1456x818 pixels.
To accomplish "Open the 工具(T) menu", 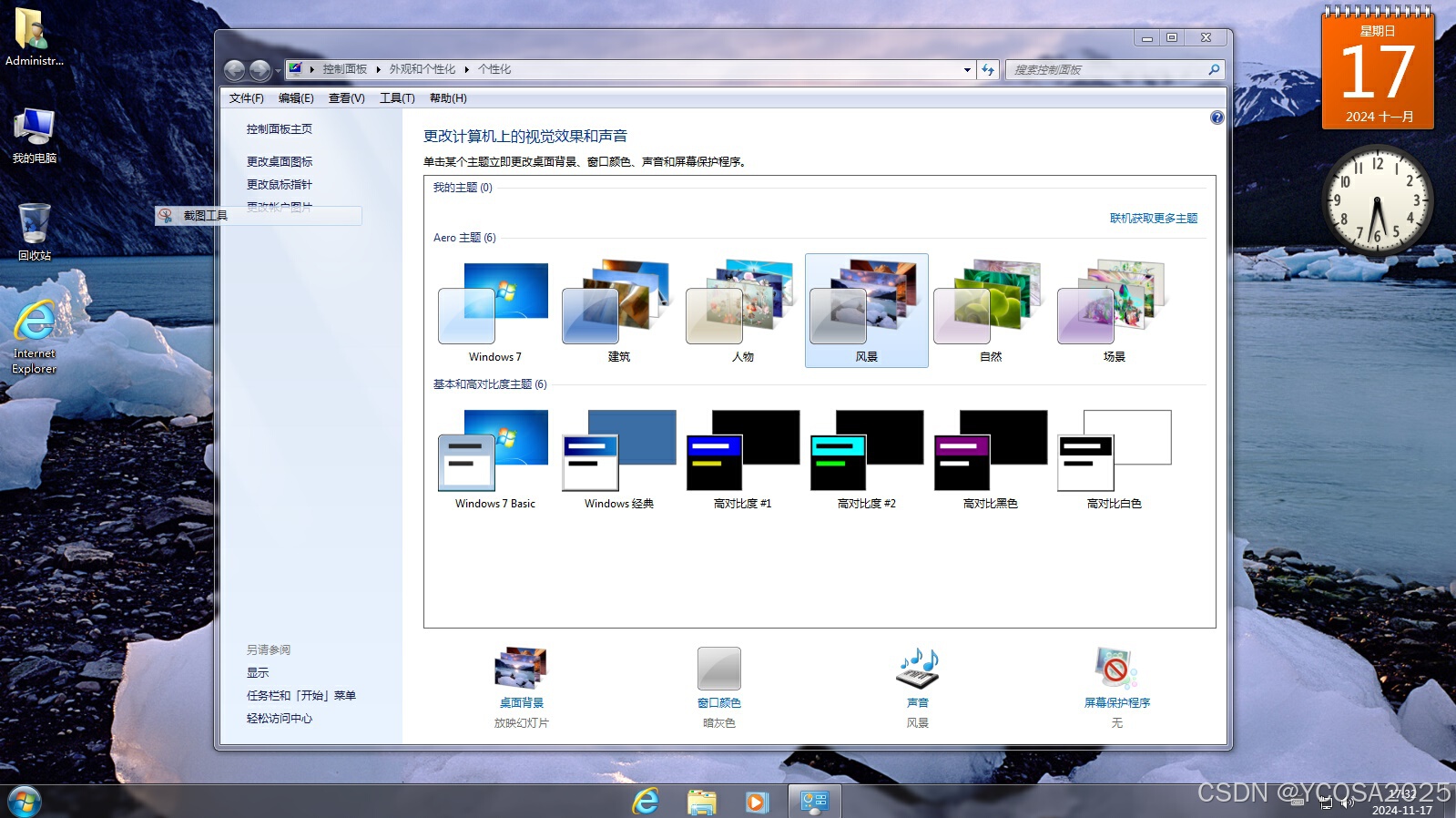I will point(397,98).
